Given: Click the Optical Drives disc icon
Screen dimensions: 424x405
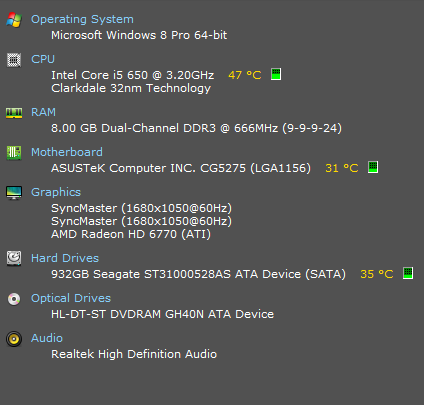Looking at the screenshot, I should pyautogui.click(x=14, y=299).
